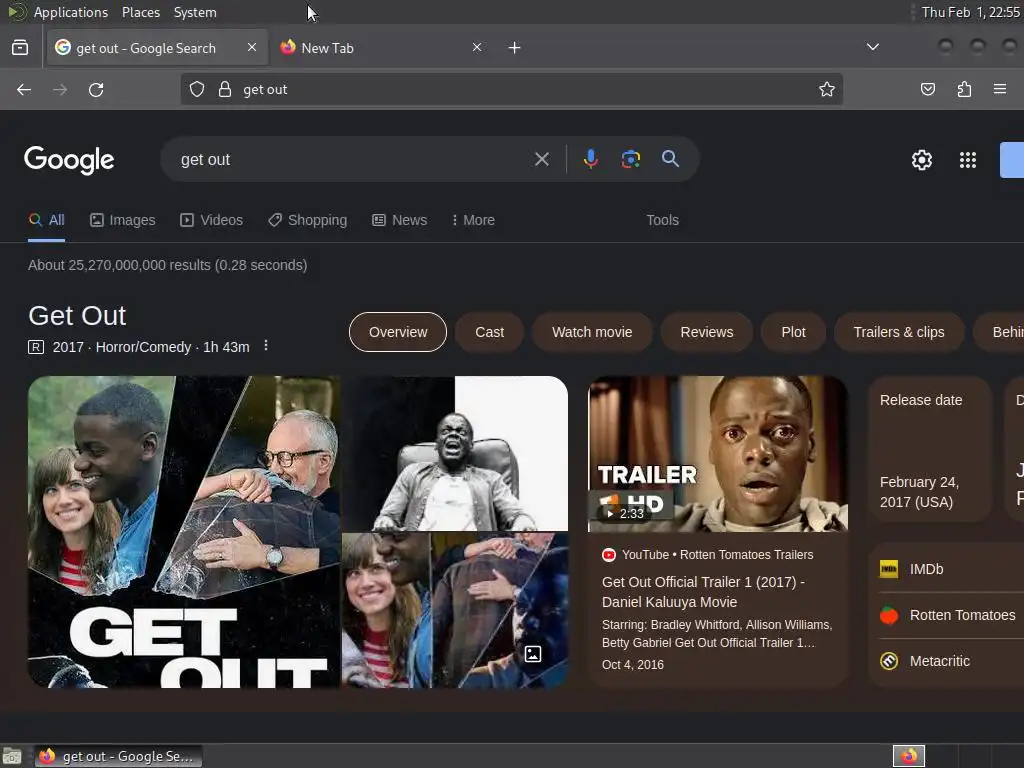Open the more images icon on collage
This screenshot has width=1024, height=768.
point(533,654)
